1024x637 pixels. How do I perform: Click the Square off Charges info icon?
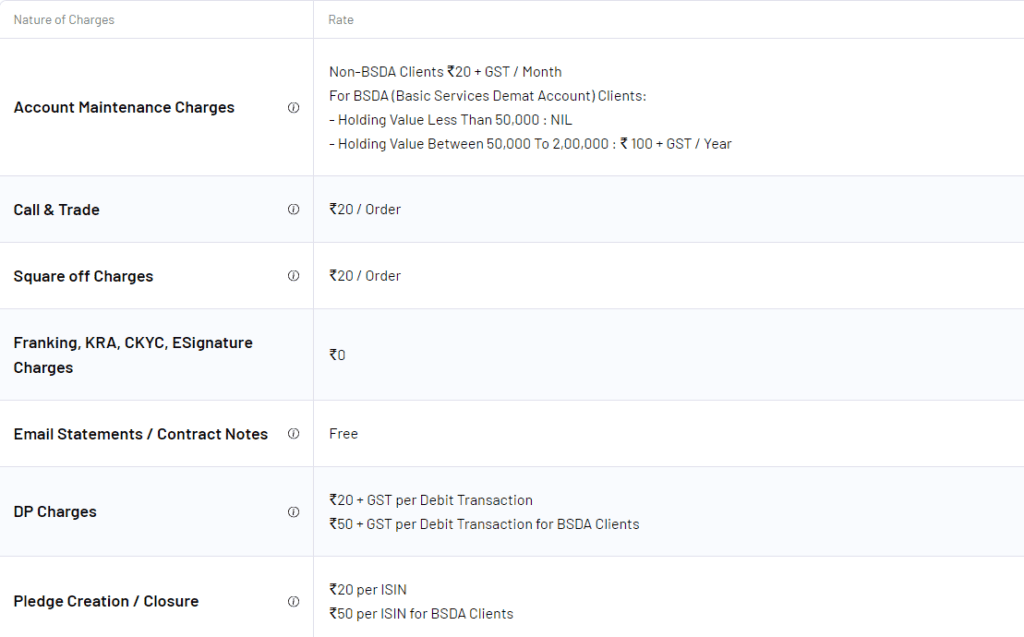[x=293, y=276]
